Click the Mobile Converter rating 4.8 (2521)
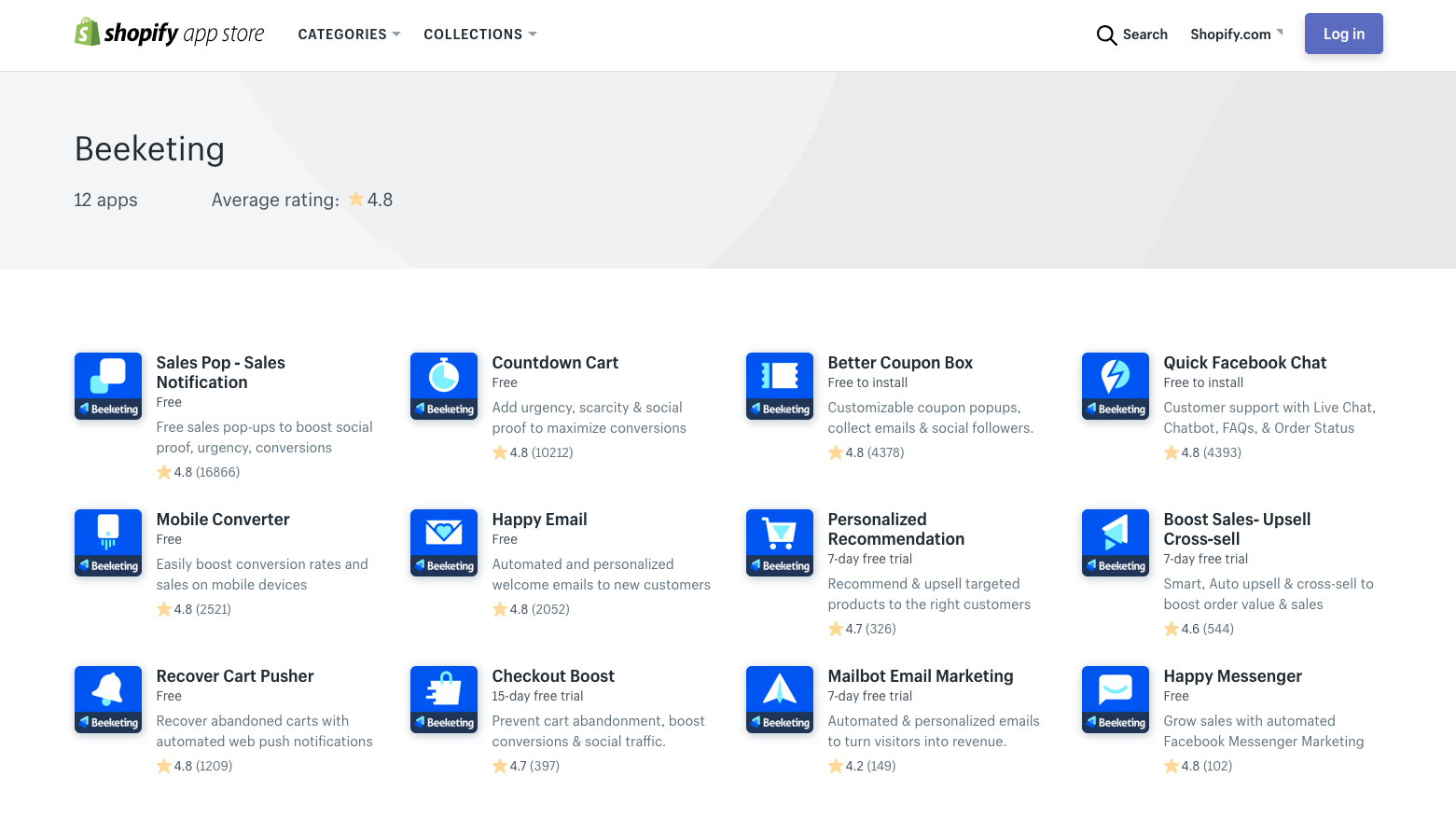 (x=194, y=609)
